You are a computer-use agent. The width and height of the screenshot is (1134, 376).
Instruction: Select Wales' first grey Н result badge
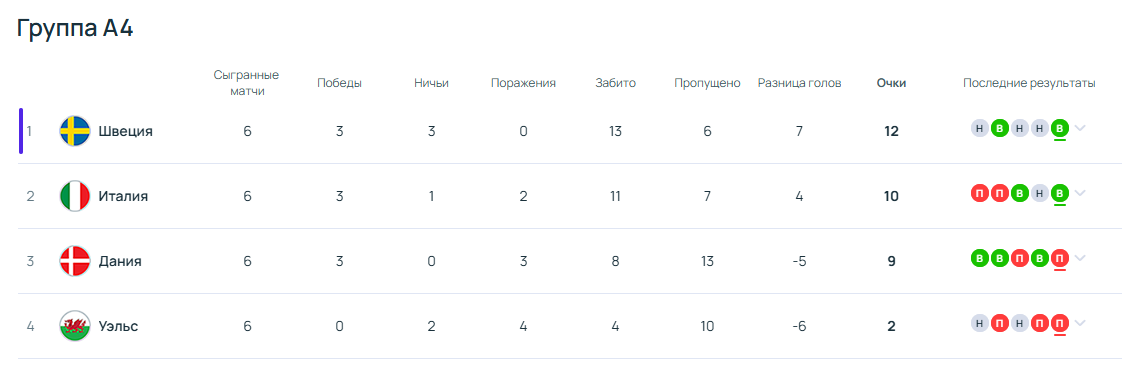coord(979,323)
